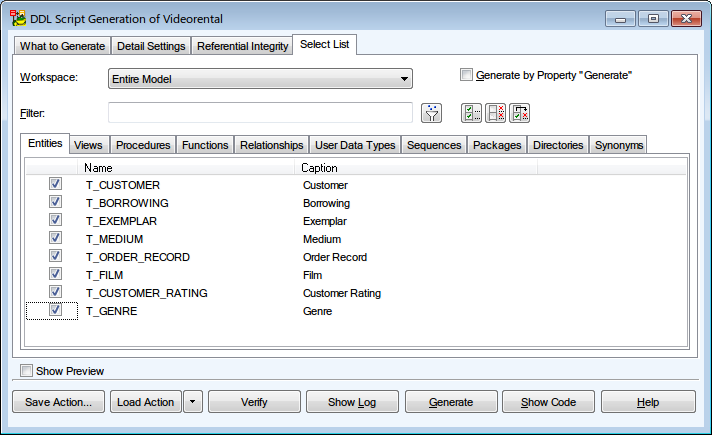Viewport: 712px width, 435px height.
Task: Click the application icon in title bar
Action: (x=18, y=18)
